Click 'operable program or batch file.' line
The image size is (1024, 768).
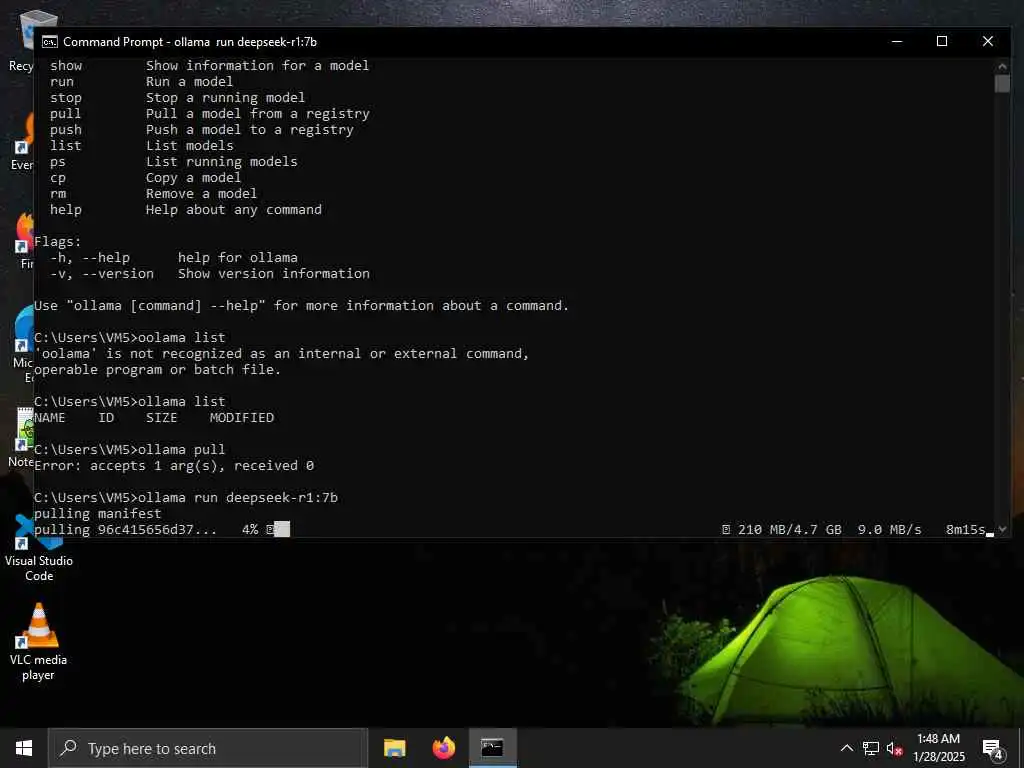tap(157, 370)
